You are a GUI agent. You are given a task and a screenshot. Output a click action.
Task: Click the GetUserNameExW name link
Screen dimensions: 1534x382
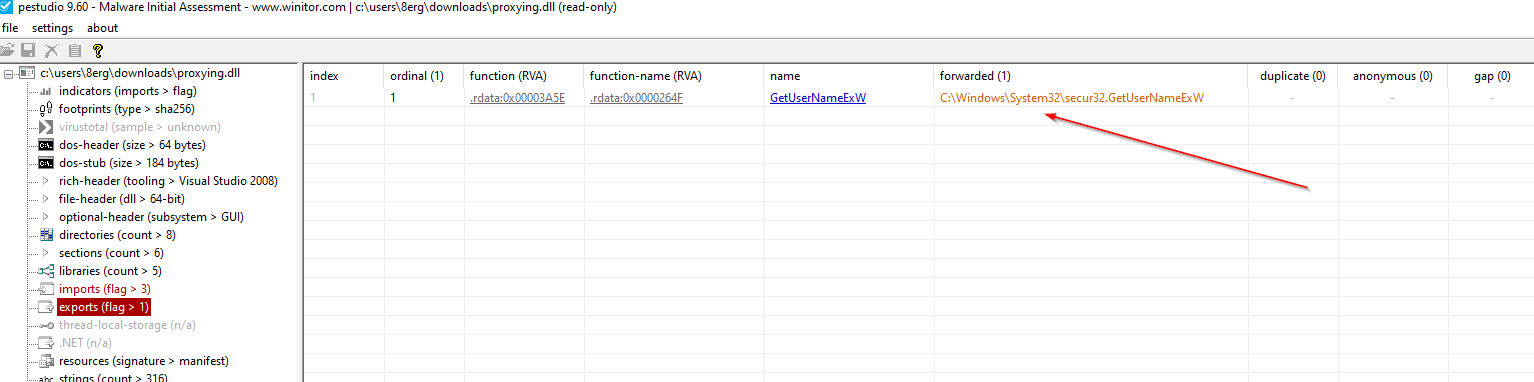point(817,98)
